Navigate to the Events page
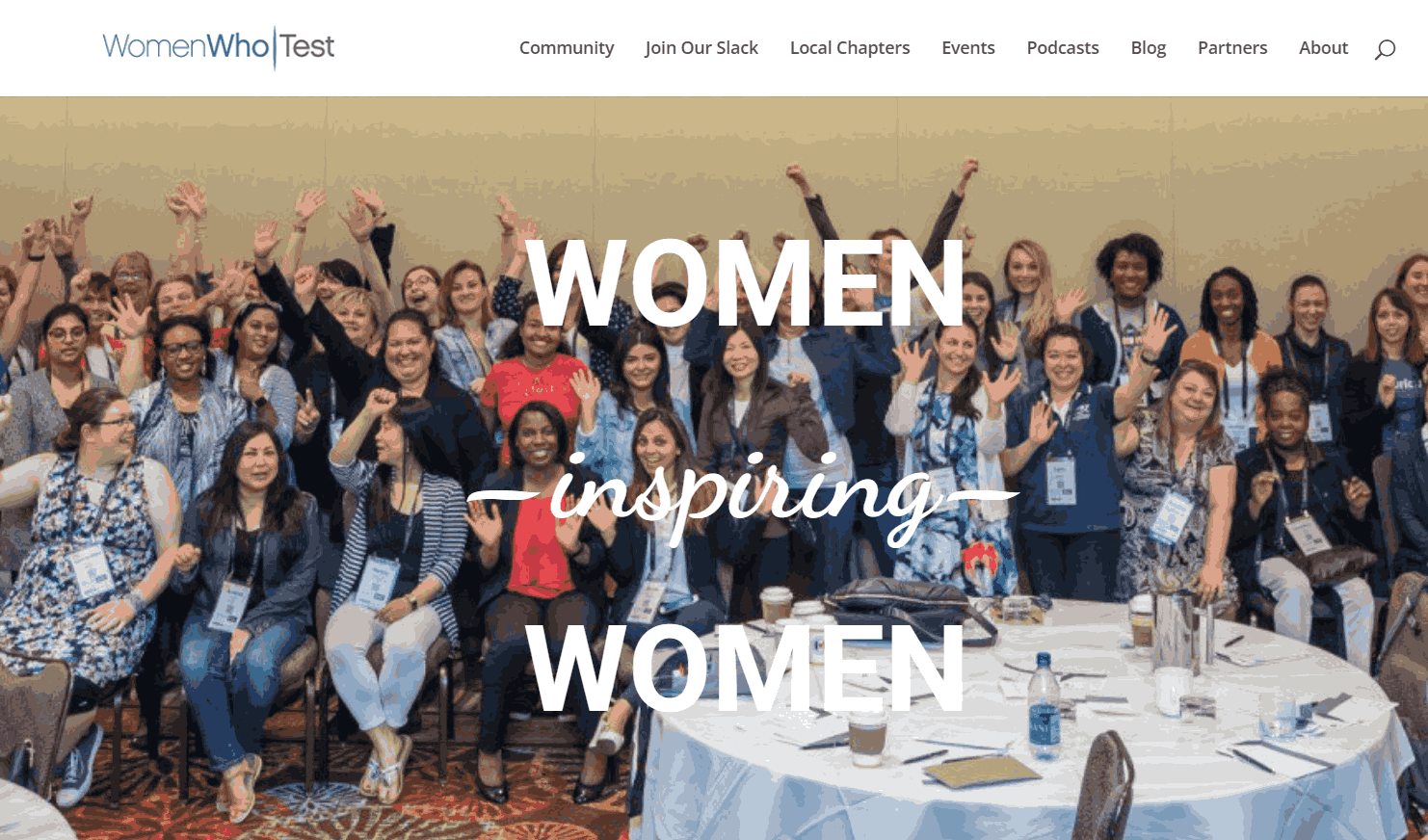Screen dimensions: 1428x840 click(x=968, y=48)
